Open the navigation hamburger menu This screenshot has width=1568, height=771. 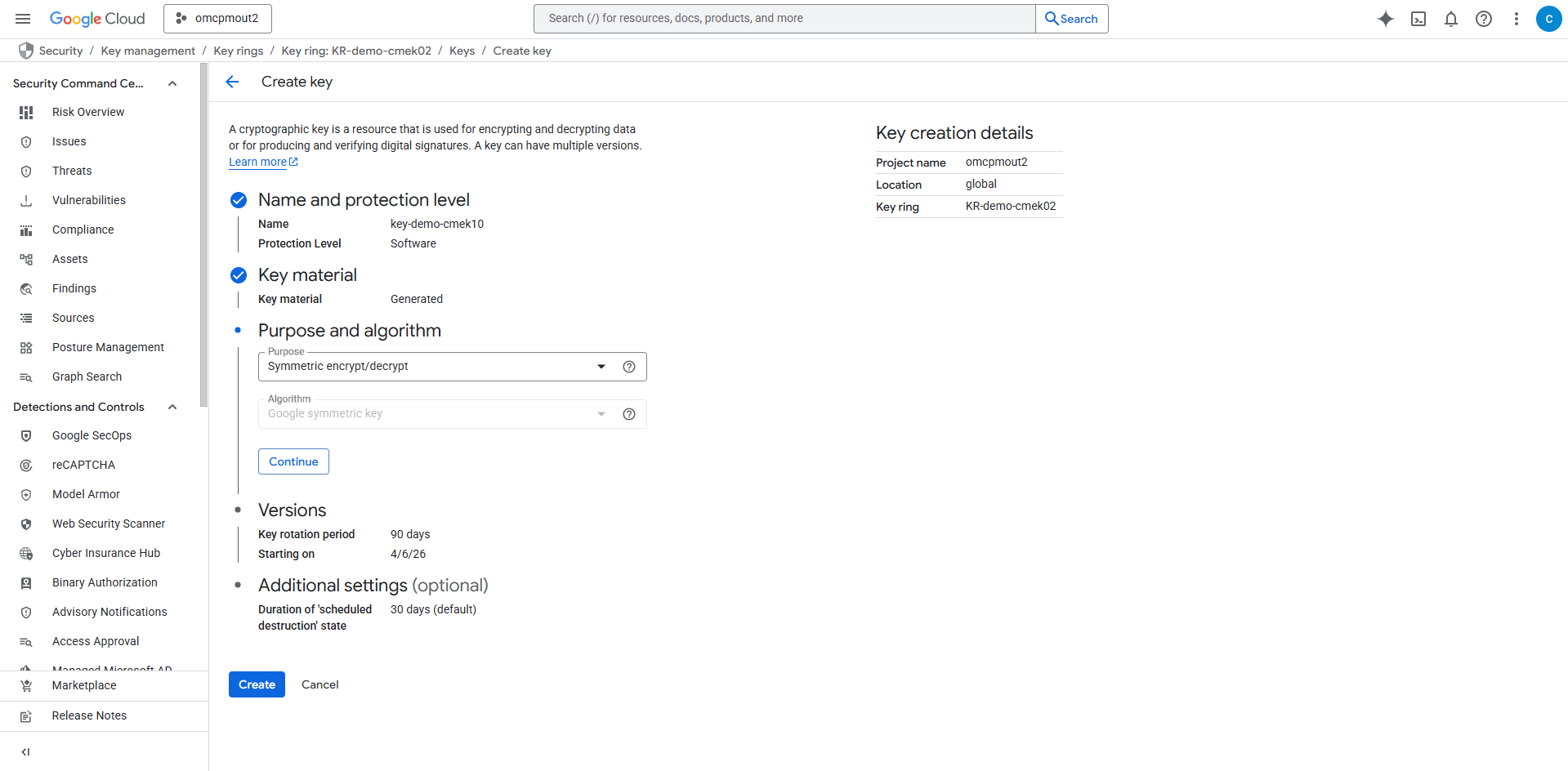click(x=22, y=18)
